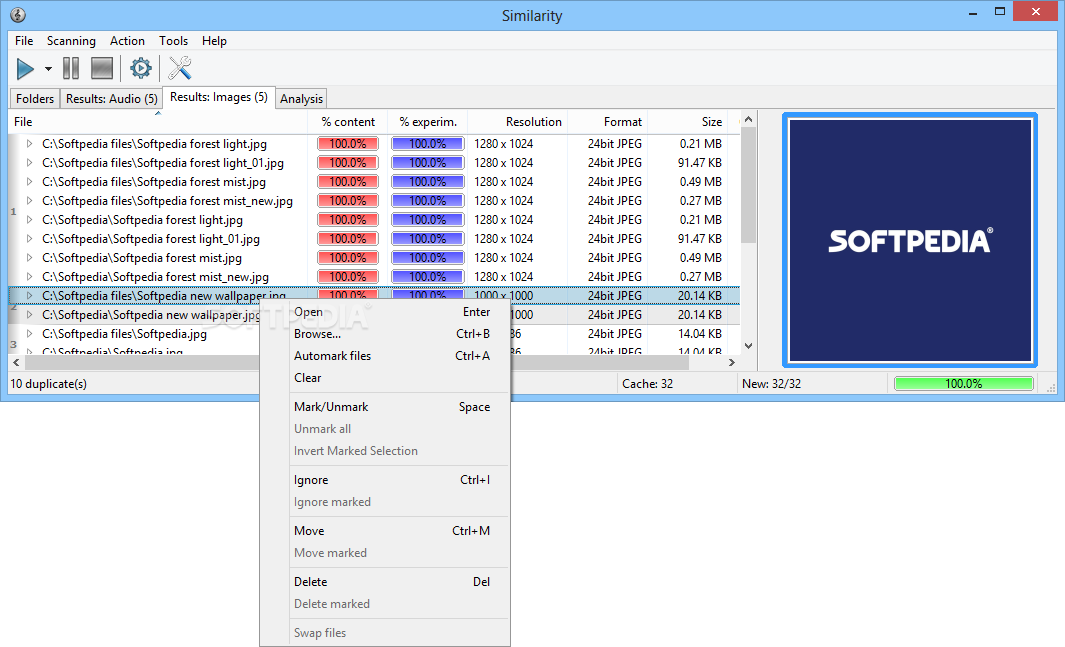Screen dimensions: 1065x647
Task: Click blue 100.0% experim. bar for forest mist.jpg
Action: [x=428, y=182]
